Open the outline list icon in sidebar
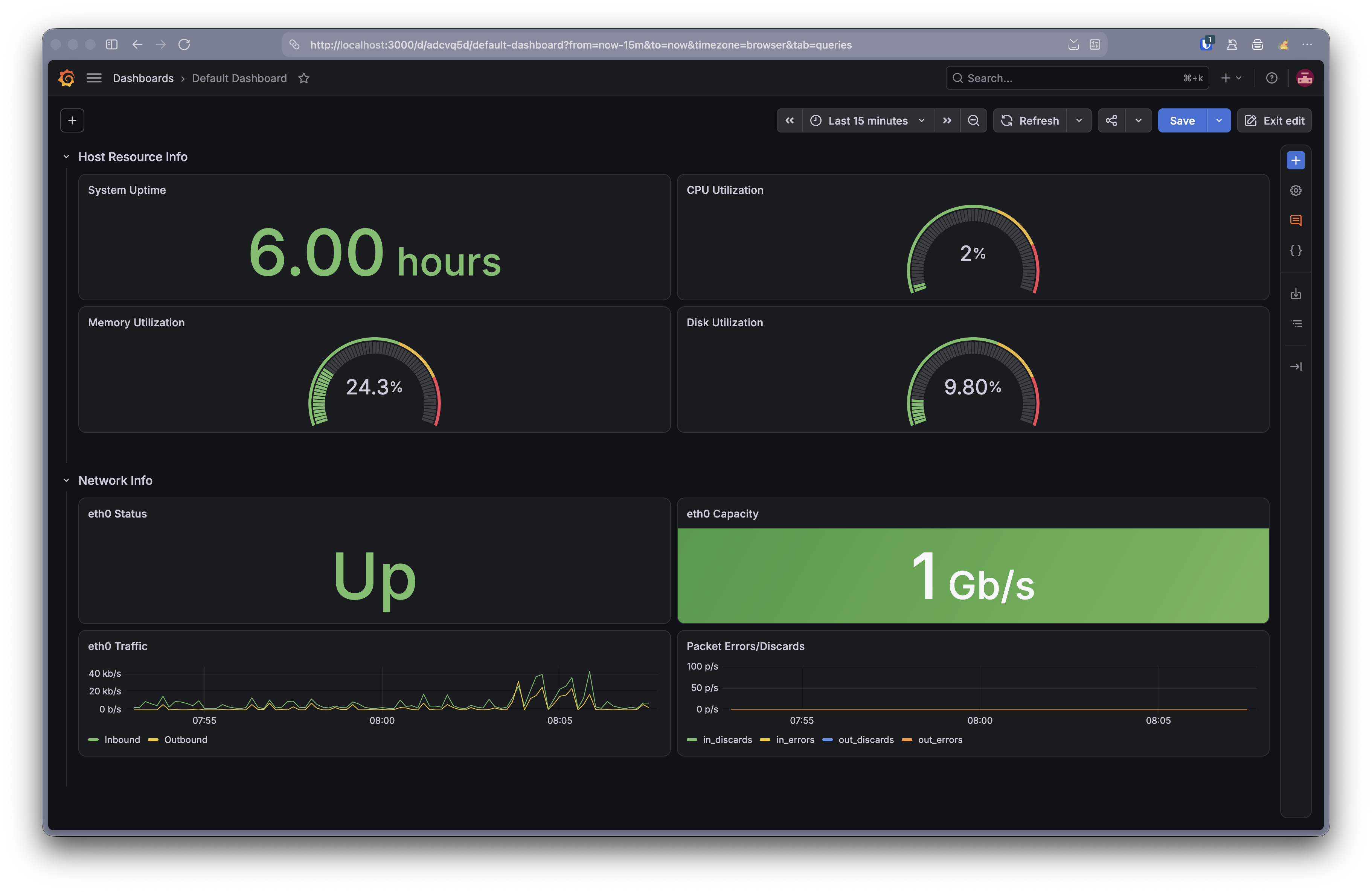1372x892 pixels. pyautogui.click(x=1295, y=324)
